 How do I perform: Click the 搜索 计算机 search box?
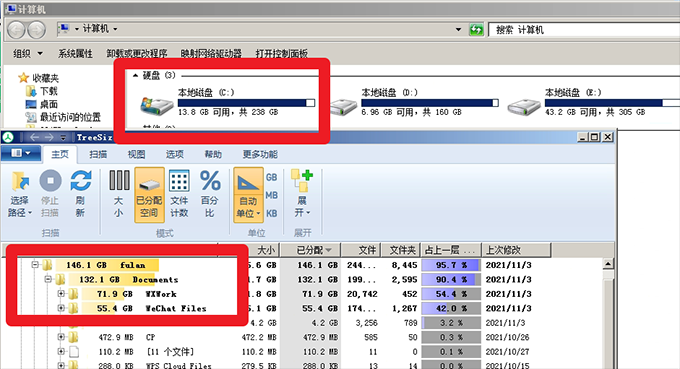pyautogui.click(x=584, y=29)
